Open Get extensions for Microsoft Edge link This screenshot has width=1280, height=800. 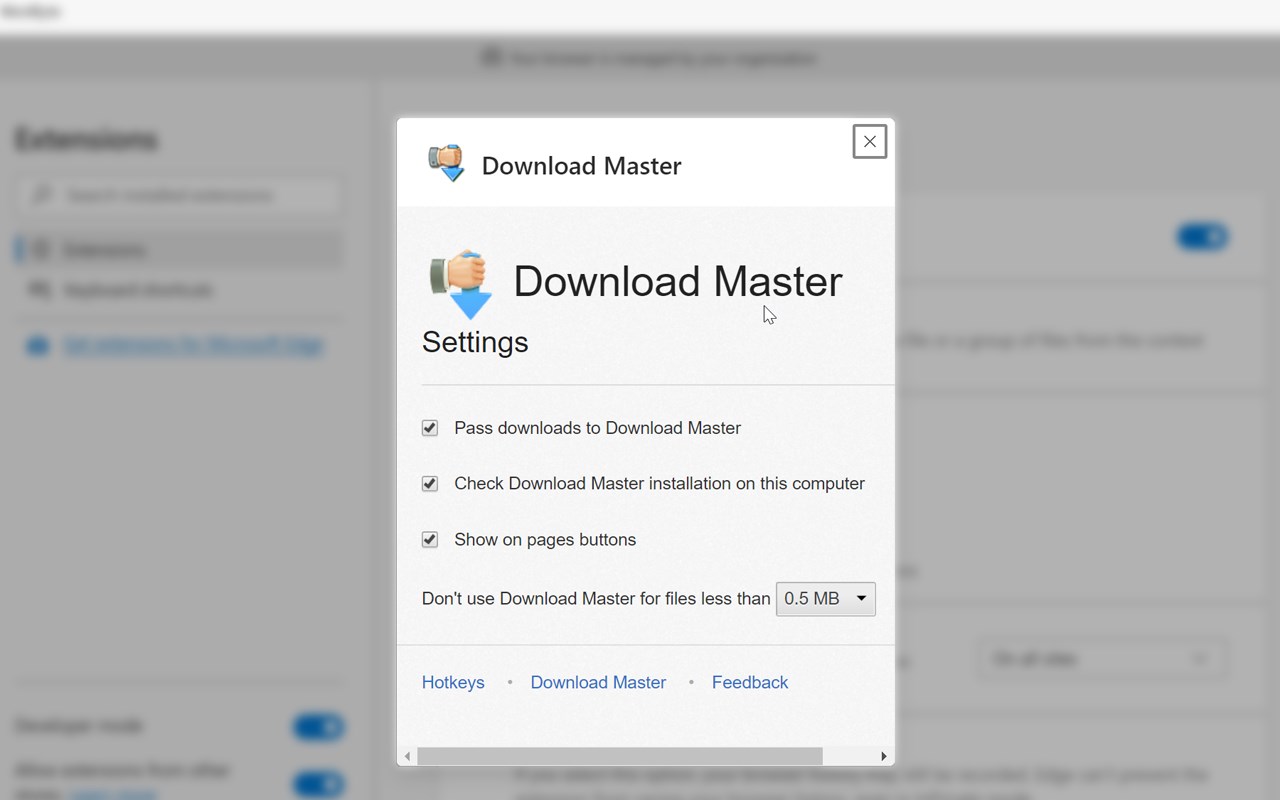(x=193, y=346)
